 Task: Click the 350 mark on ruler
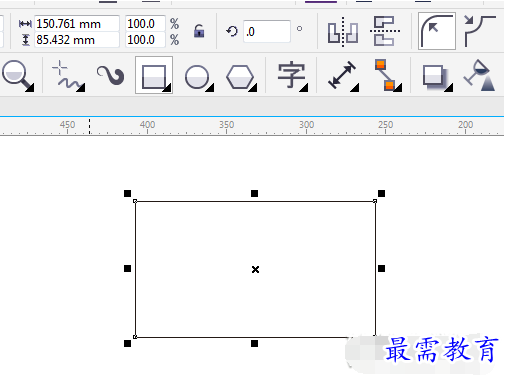pos(227,125)
